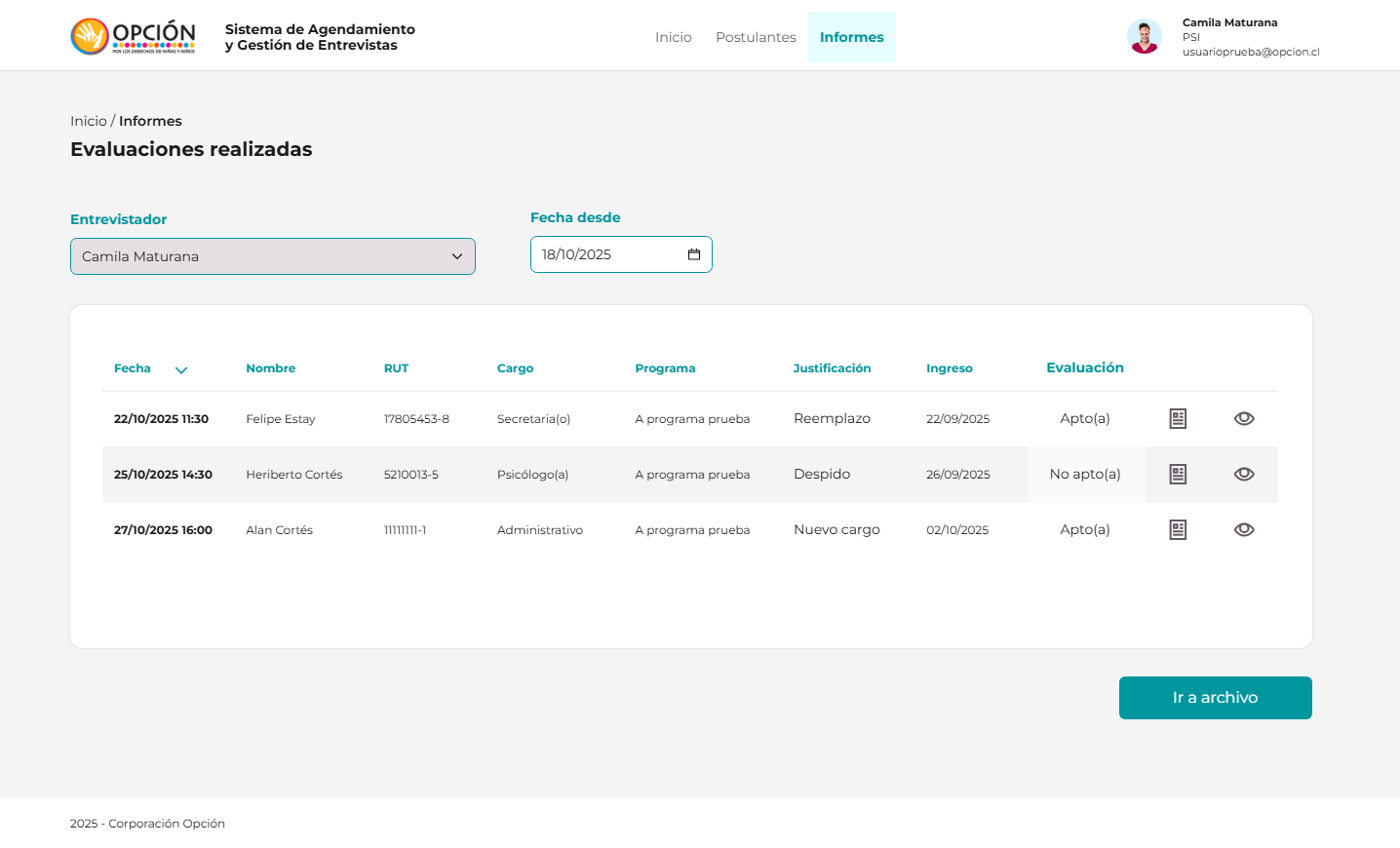Click the Opción logo
Viewport: 1400px width, 848px height.
click(x=133, y=37)
